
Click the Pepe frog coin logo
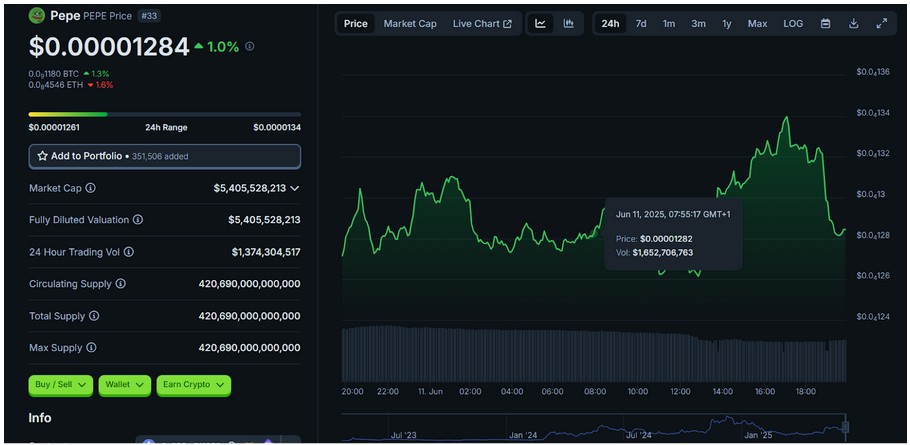click(37, 16)
